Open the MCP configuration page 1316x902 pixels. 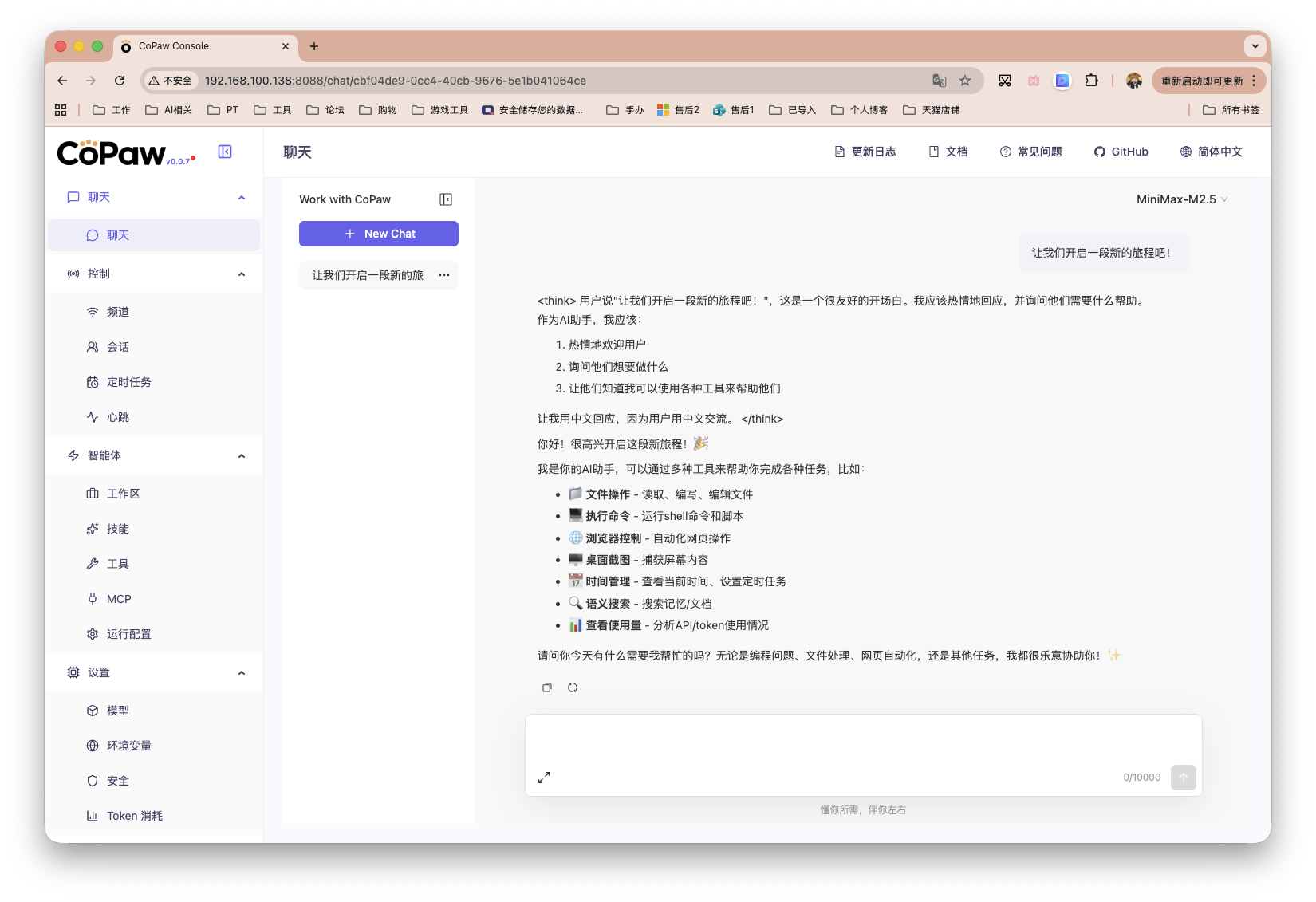point(118,598)
